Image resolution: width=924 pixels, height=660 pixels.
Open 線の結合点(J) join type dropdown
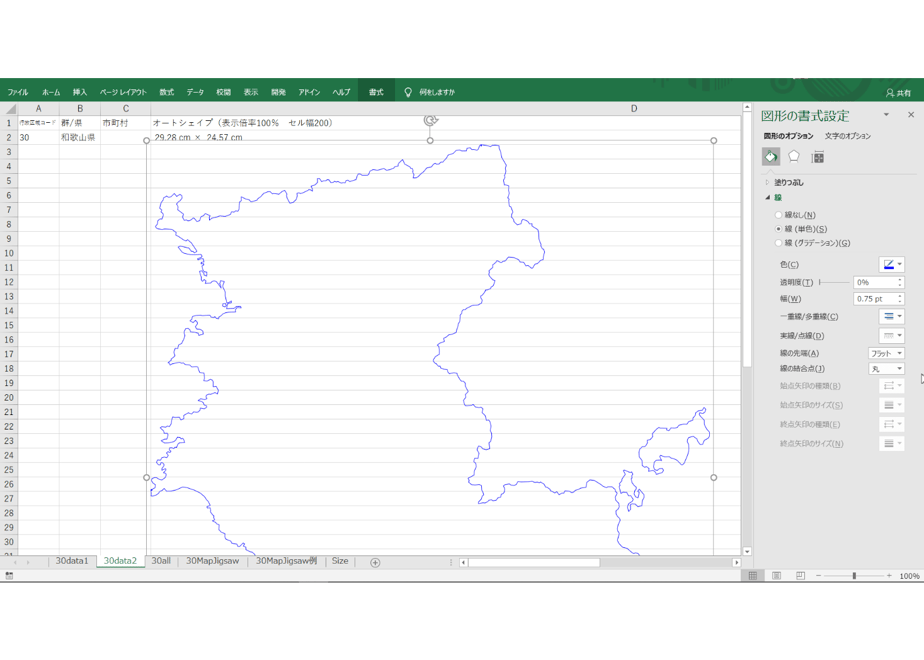(886, 369)
